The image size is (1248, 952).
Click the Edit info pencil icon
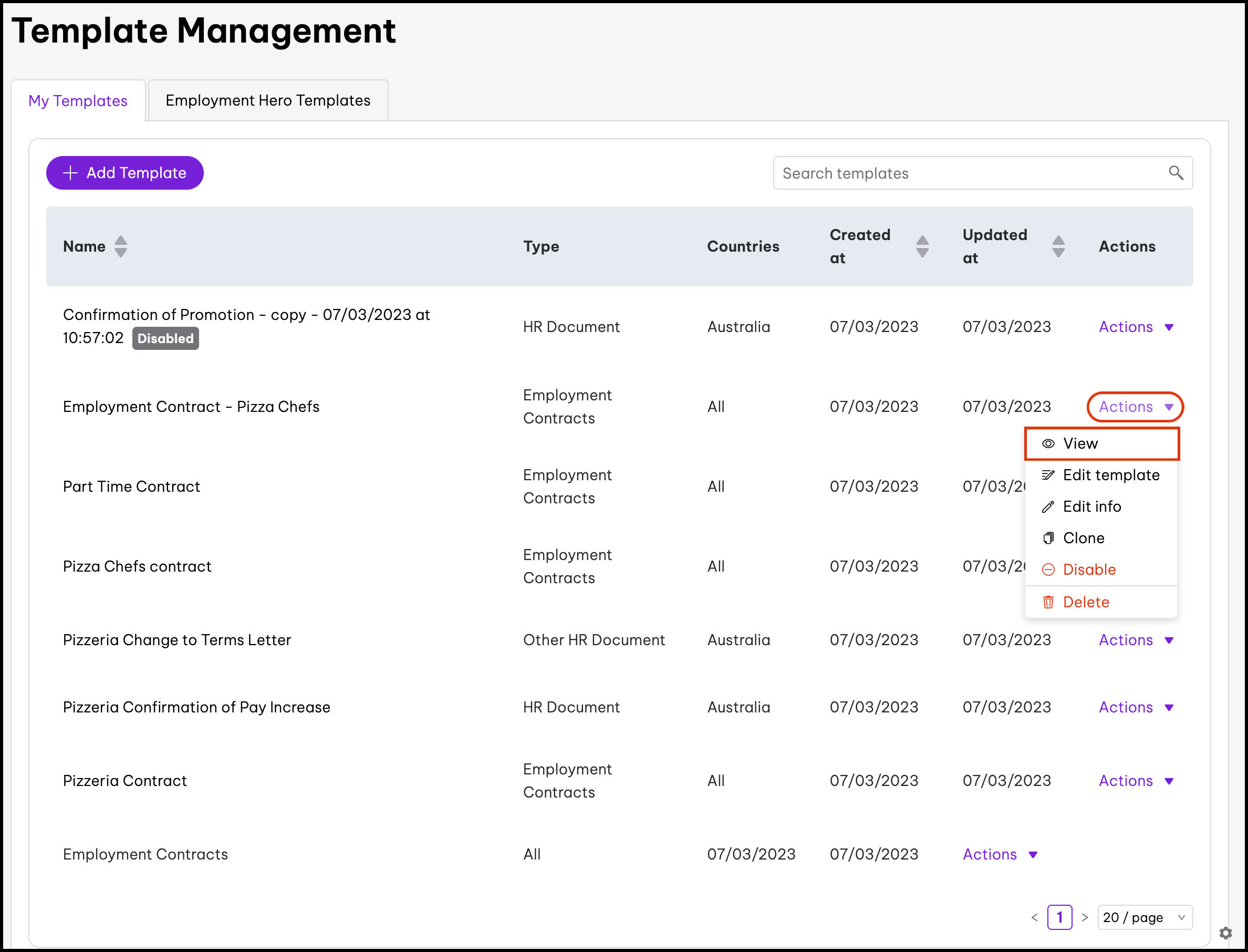pos(1048,506)
